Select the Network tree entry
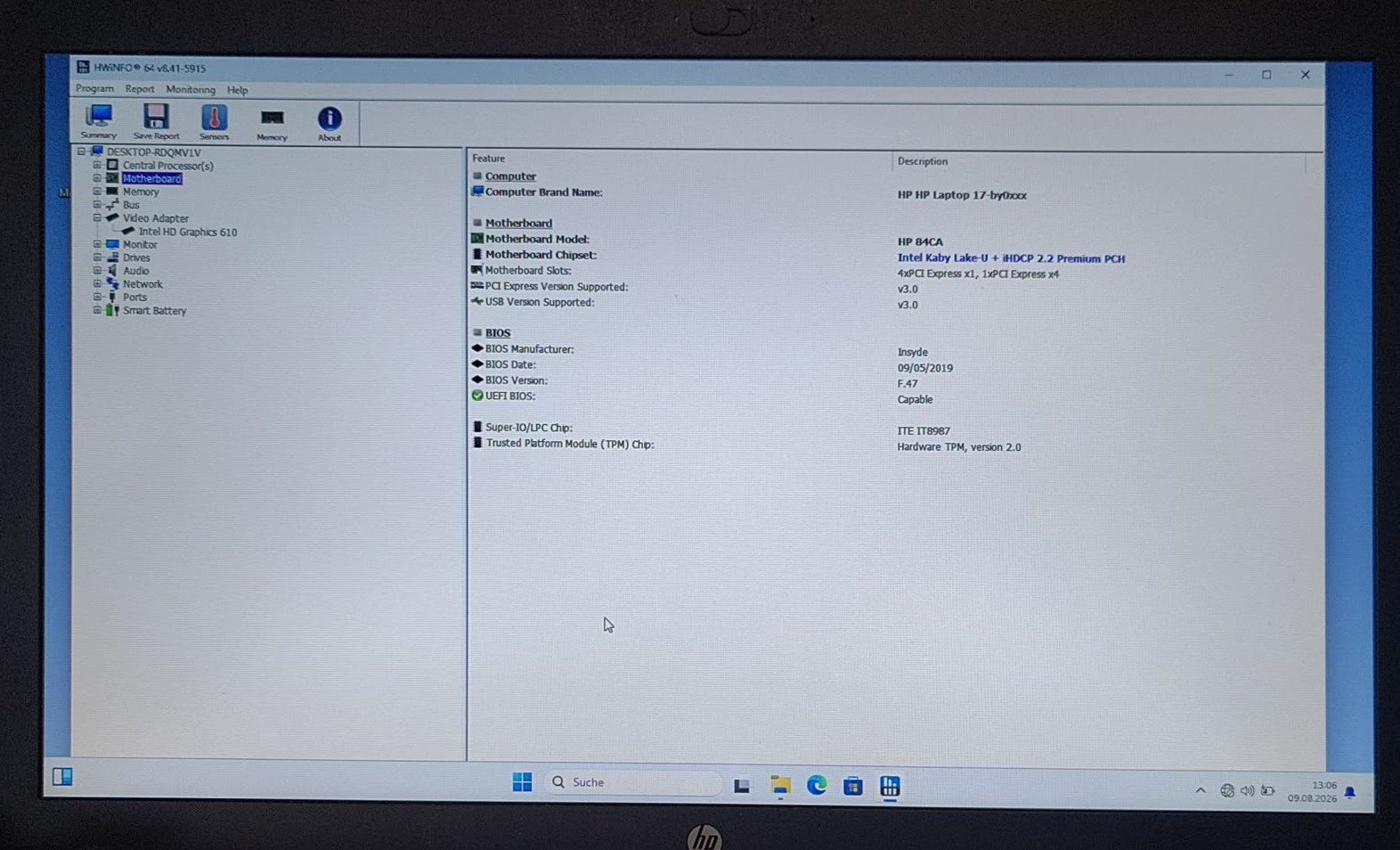Screen dimensions: 1400x850 [142, 284]
